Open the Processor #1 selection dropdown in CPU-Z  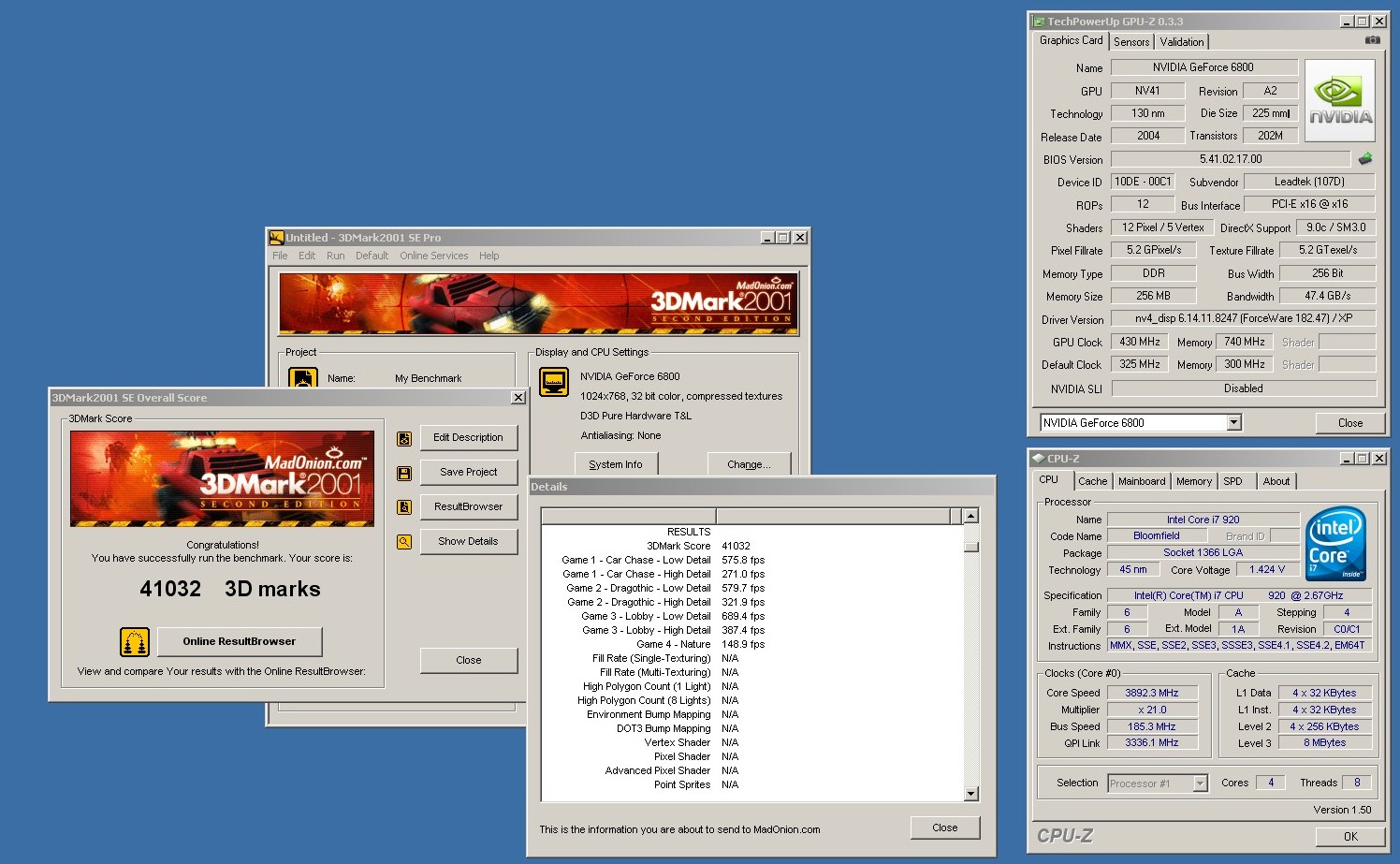(1200, 783)
